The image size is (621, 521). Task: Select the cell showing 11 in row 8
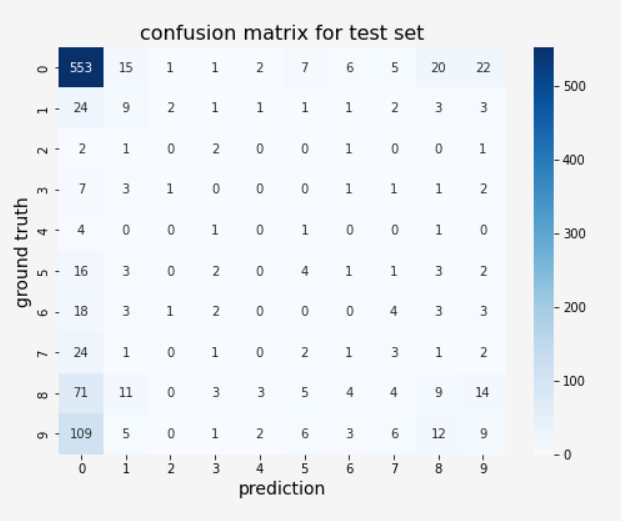(126, 393)
